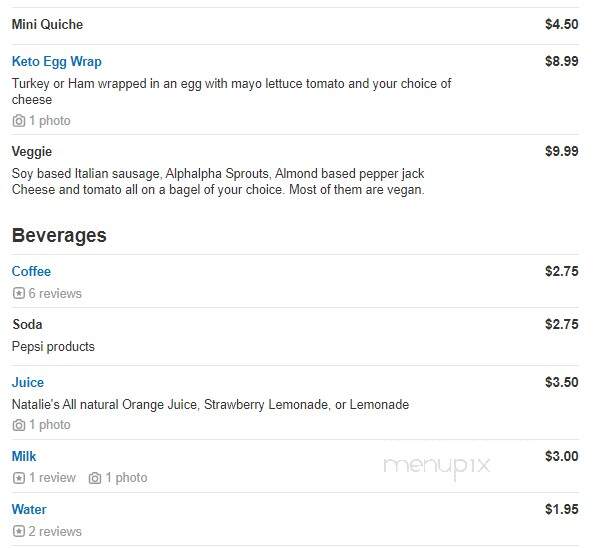The width and height of the screenshot is (616, 548).
Task: Open the Coffee menu item link
Action: click(x=31, y=271)
